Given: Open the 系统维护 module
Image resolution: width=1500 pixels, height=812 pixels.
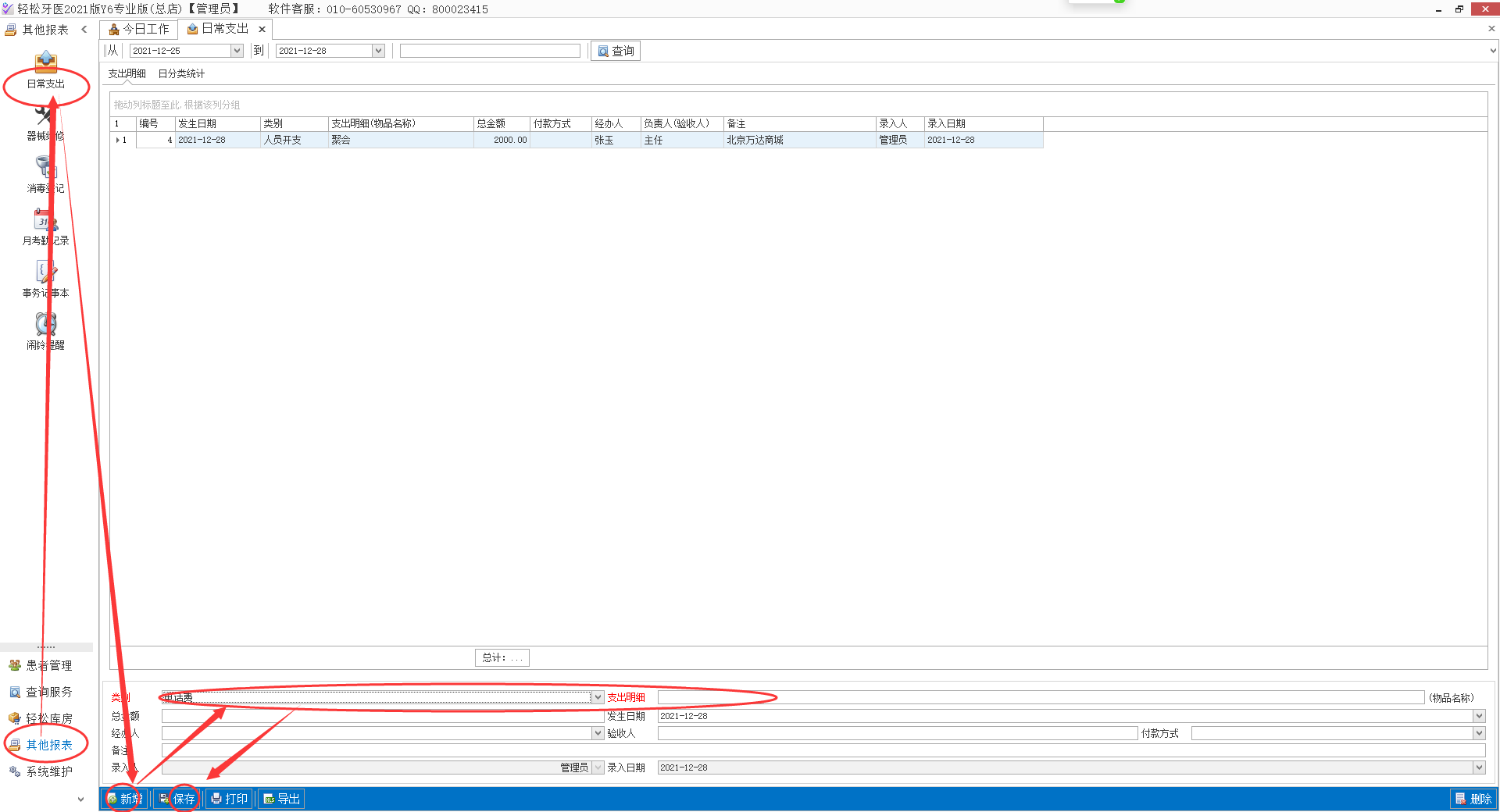Looking at the screenshot, I should pos(41,771).
